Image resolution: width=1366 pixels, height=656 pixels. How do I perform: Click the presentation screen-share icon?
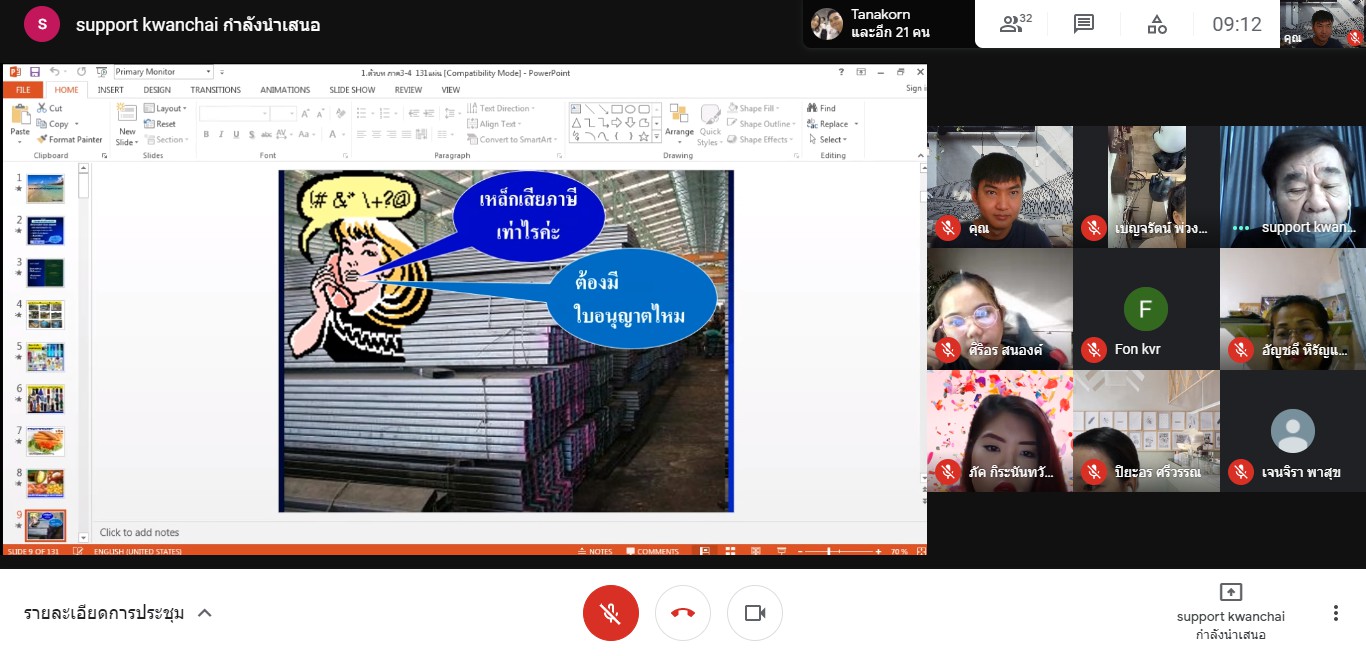click(1231, 592)
